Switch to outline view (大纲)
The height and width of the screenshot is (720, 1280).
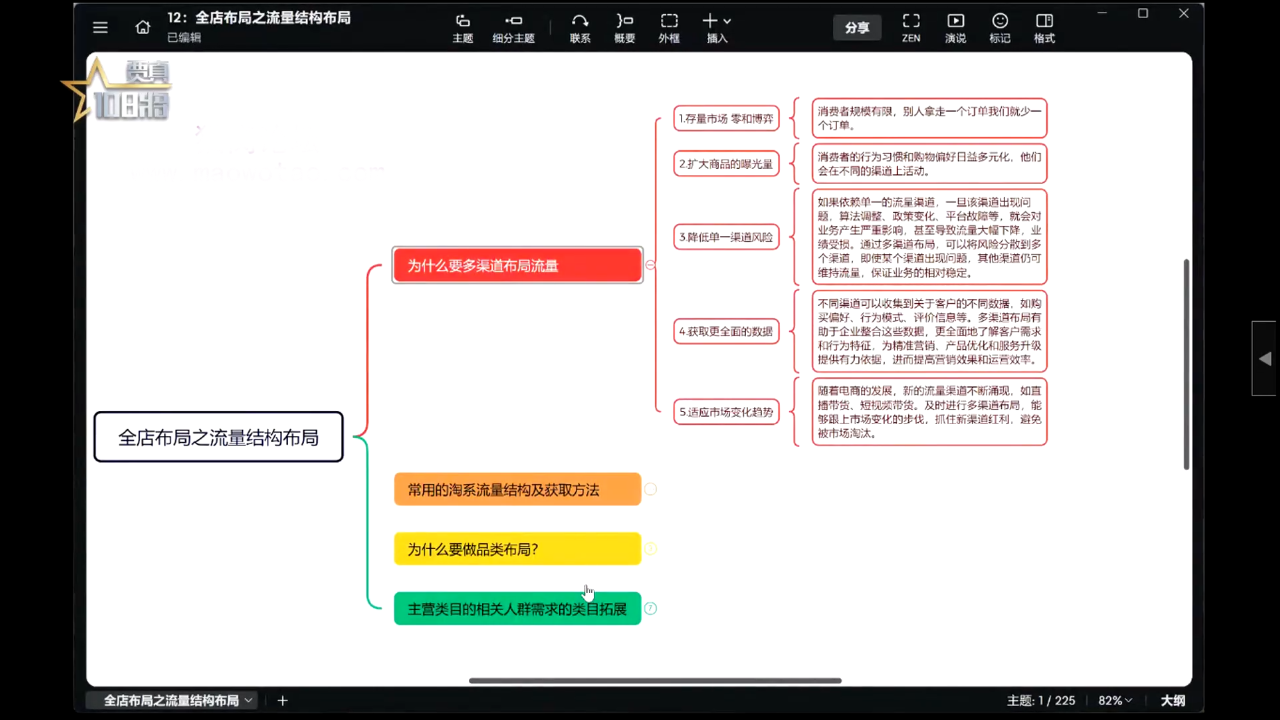[x=1172, y=701]
